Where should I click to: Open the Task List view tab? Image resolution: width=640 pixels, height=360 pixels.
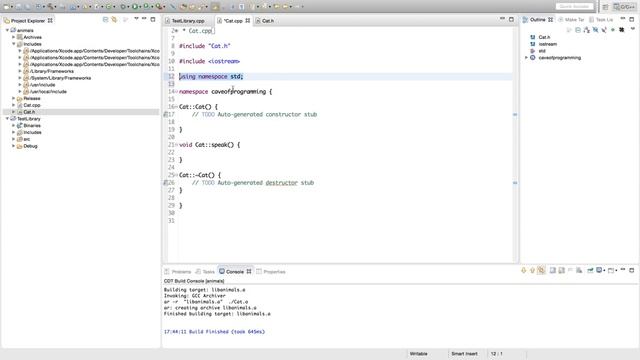(602, 20)
